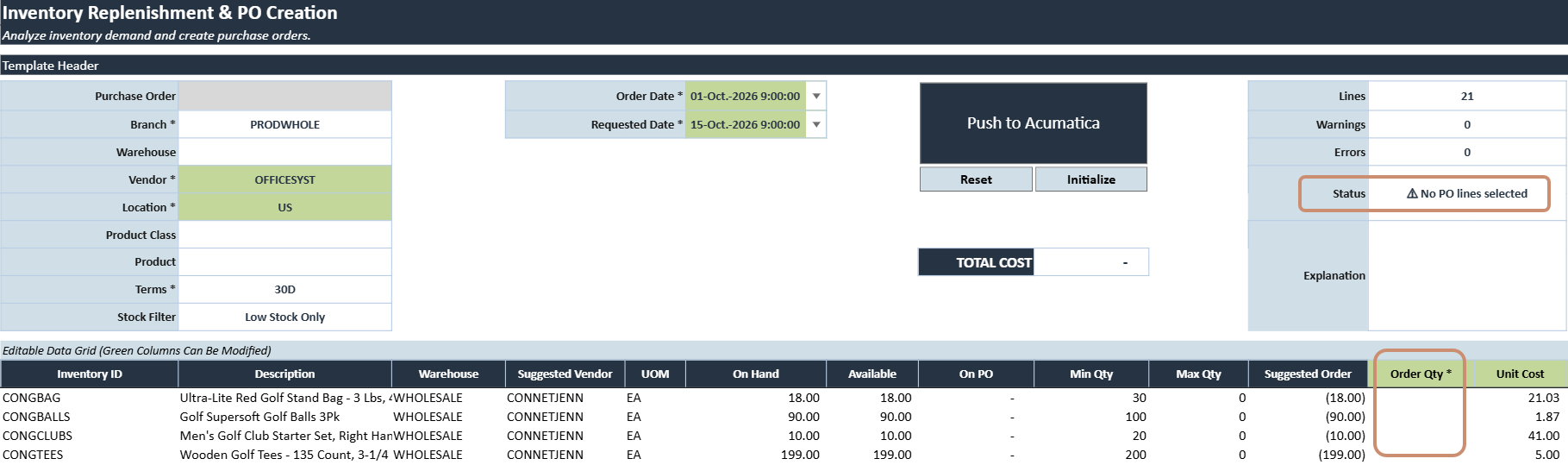Screen dimensions: 1568x465
Task: Select the CONGTEES inventory ID cell
Action: coord(90,455)
